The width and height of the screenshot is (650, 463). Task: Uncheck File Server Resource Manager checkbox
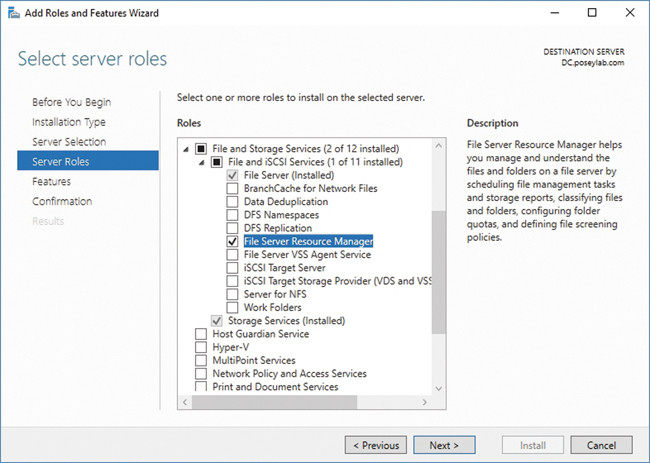tap(233, 241)
